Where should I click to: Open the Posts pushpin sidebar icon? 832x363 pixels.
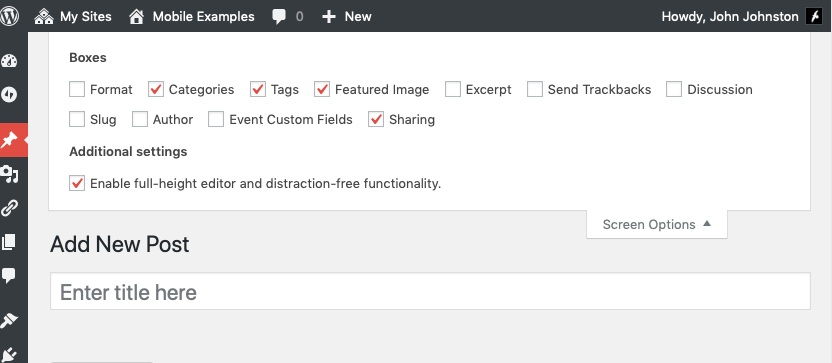(x=10, y=140)
